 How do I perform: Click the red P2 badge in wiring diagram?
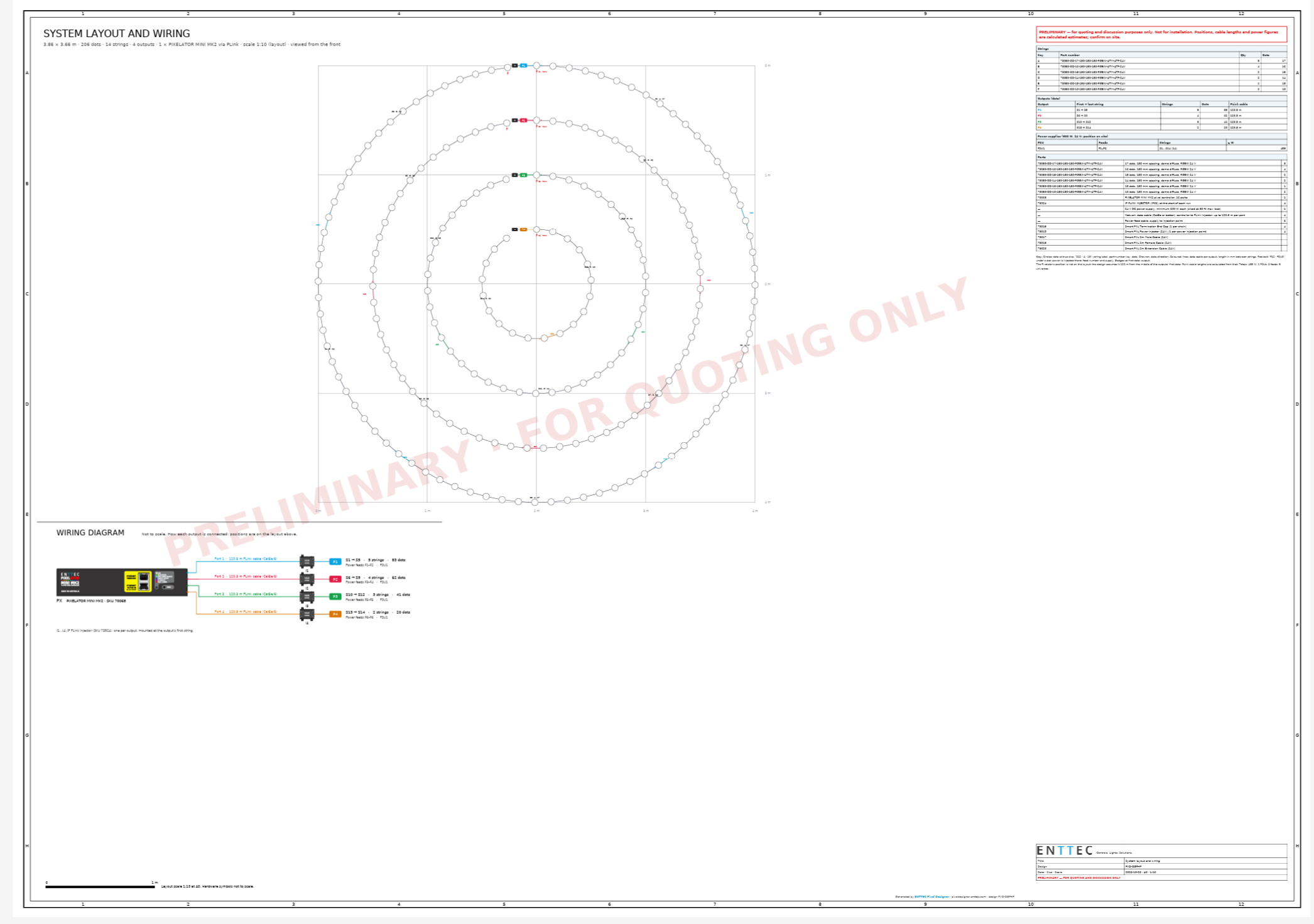click(x=335, y=579)
